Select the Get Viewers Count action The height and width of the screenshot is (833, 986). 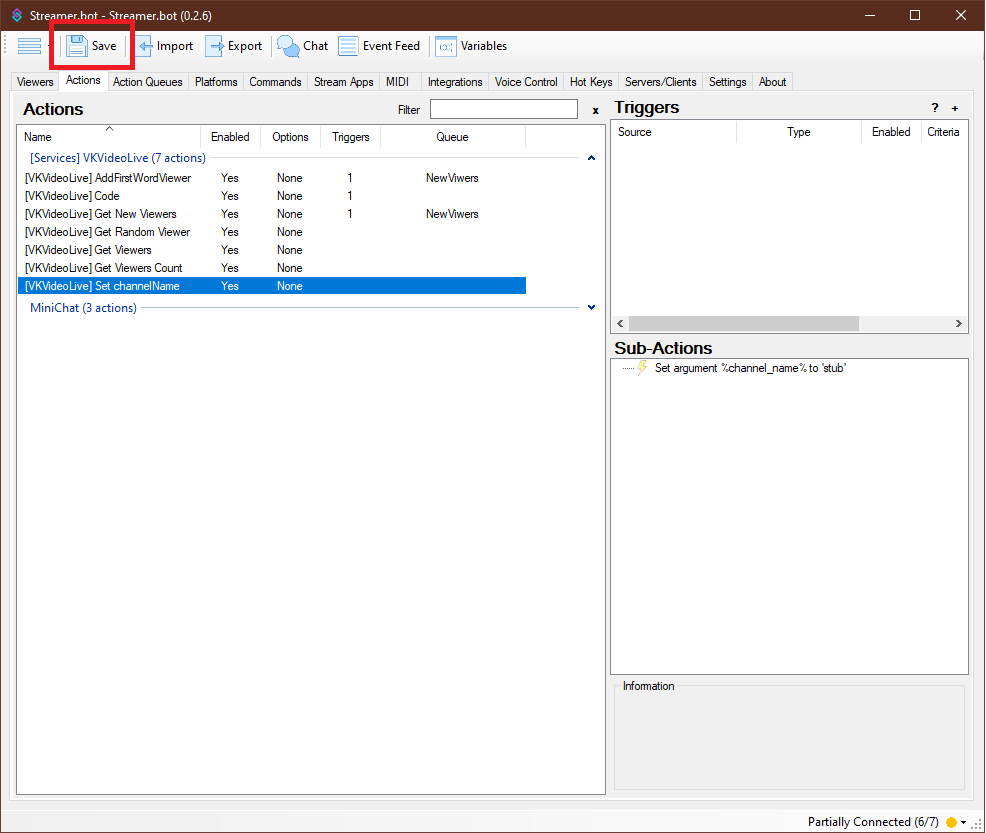pyautogui.click(x=272, y=268)
